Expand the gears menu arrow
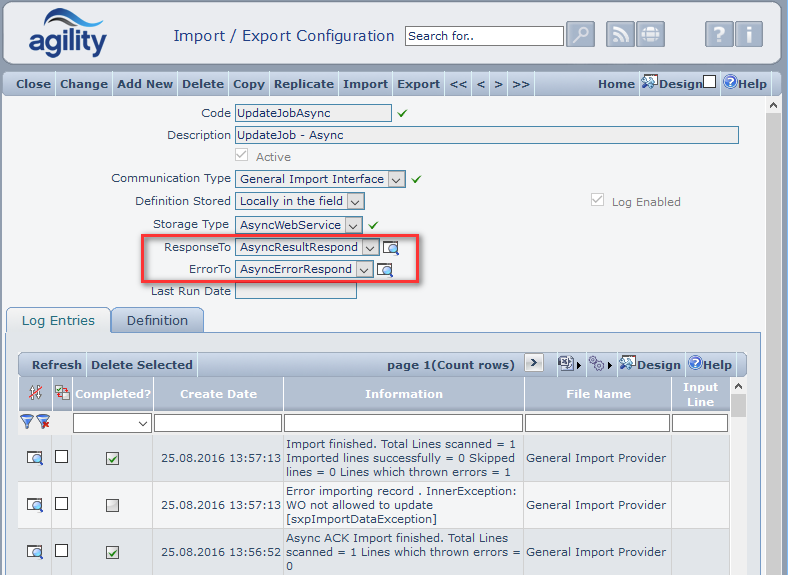This screenshot has width=788, height=575. tap(610, 365)
